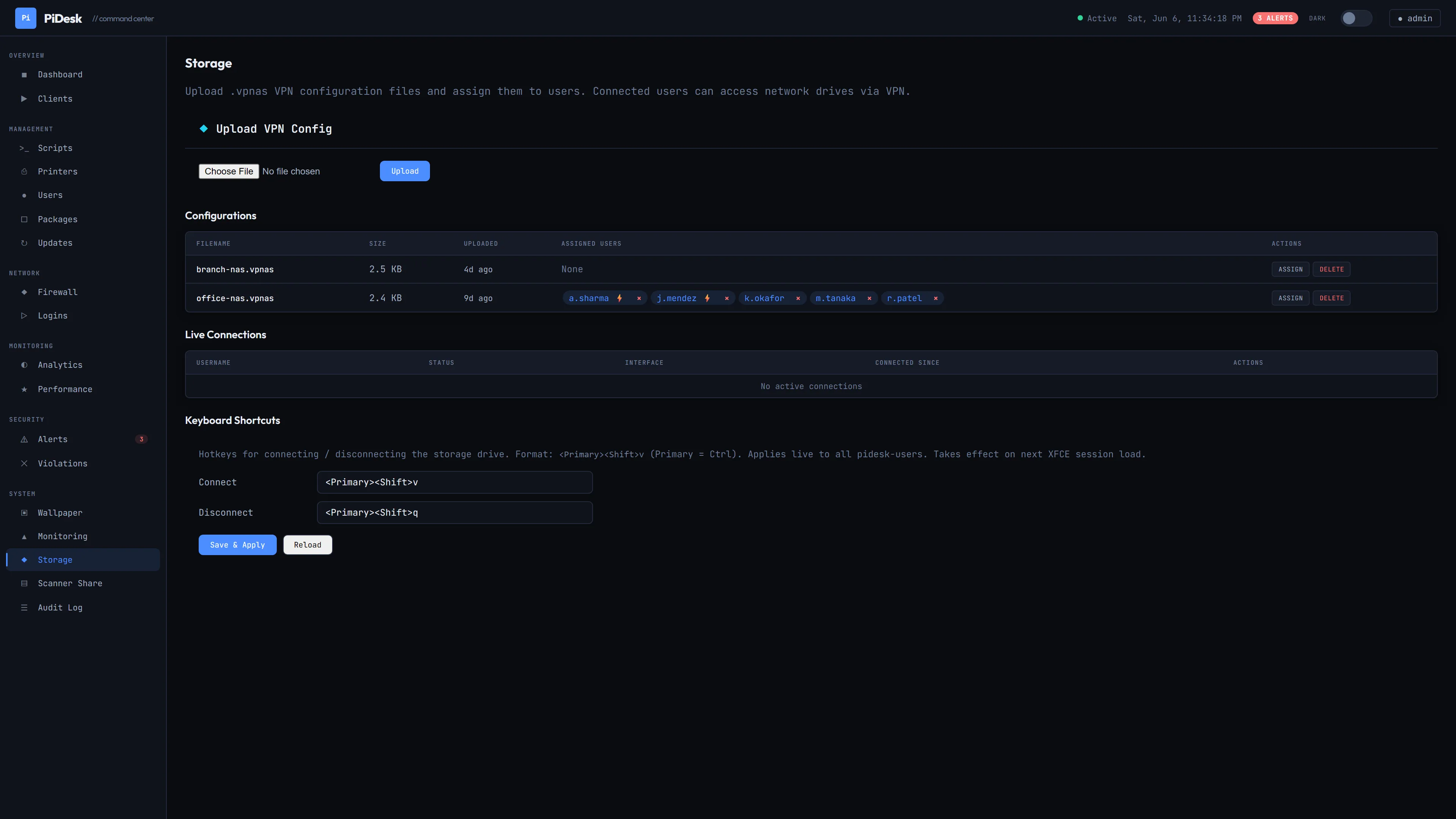This screenshot has width=1456, height=819.
Task: Click the 2.5 KB size cell
Action: pyautogui.click(x=386, y=270)
